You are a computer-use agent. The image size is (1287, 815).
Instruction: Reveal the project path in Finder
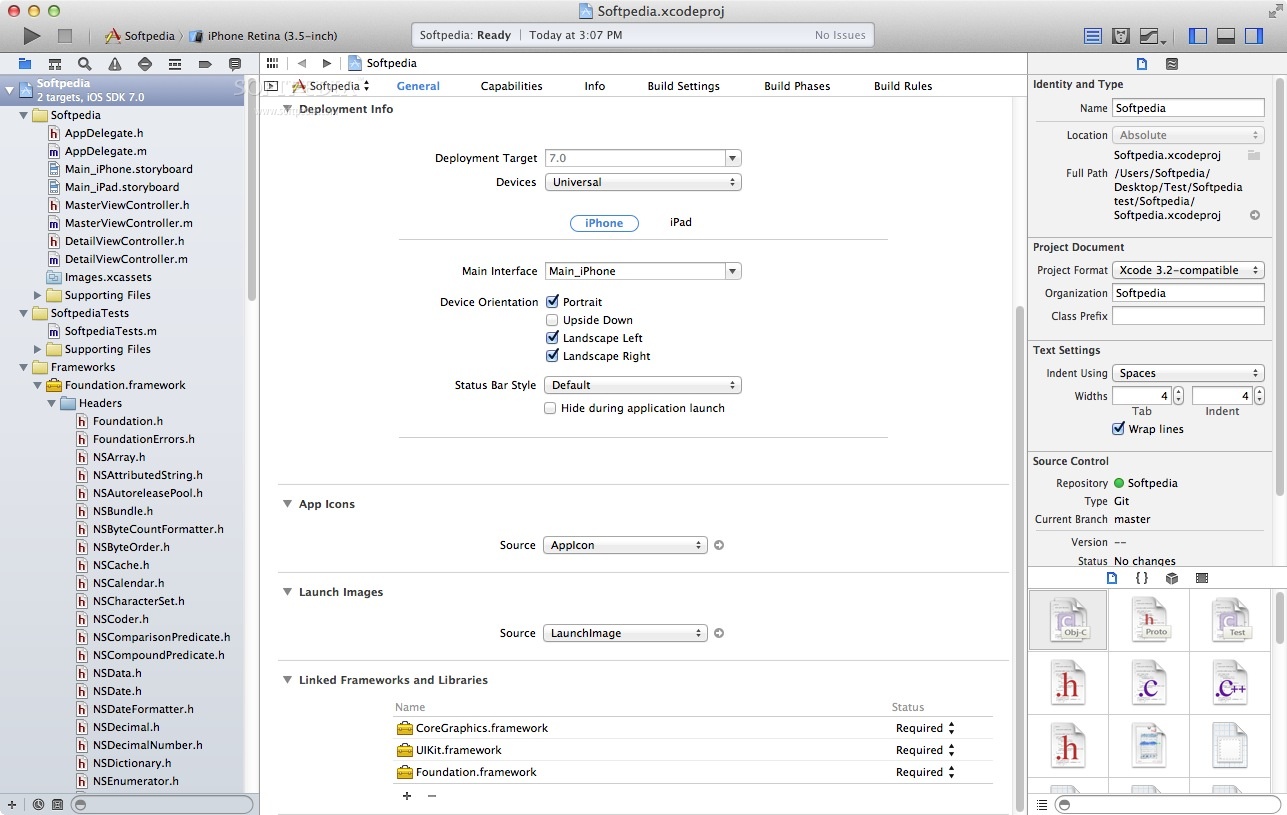[x=1255, y=215]
